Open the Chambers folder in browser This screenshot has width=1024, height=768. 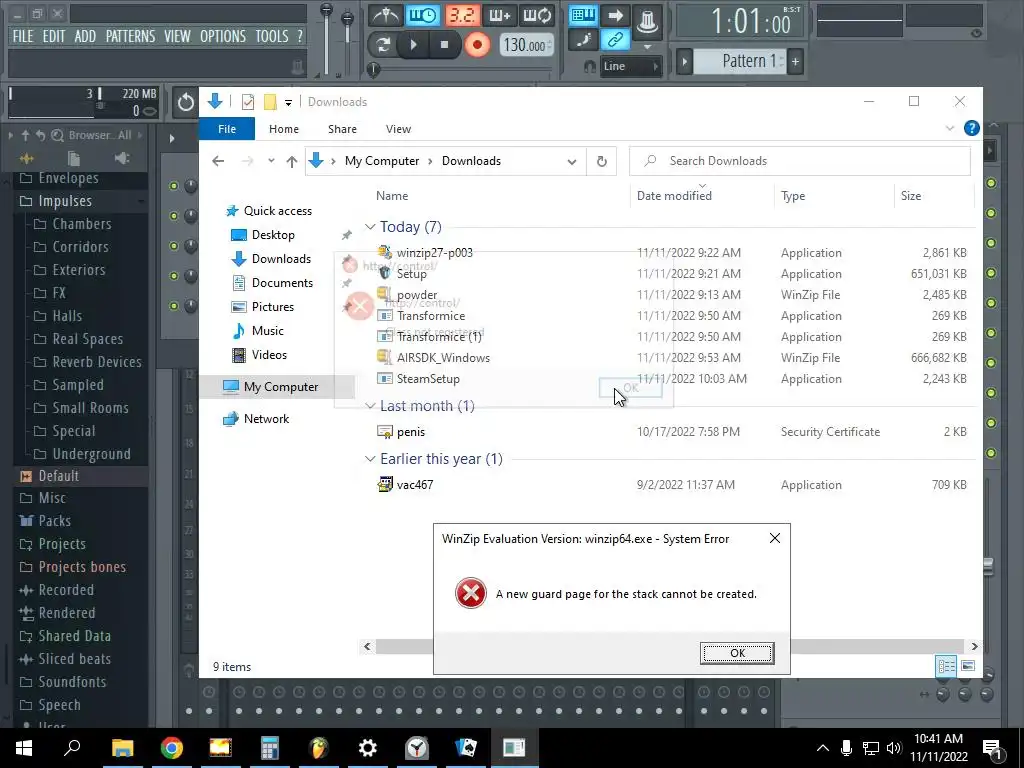pos(81,224)
